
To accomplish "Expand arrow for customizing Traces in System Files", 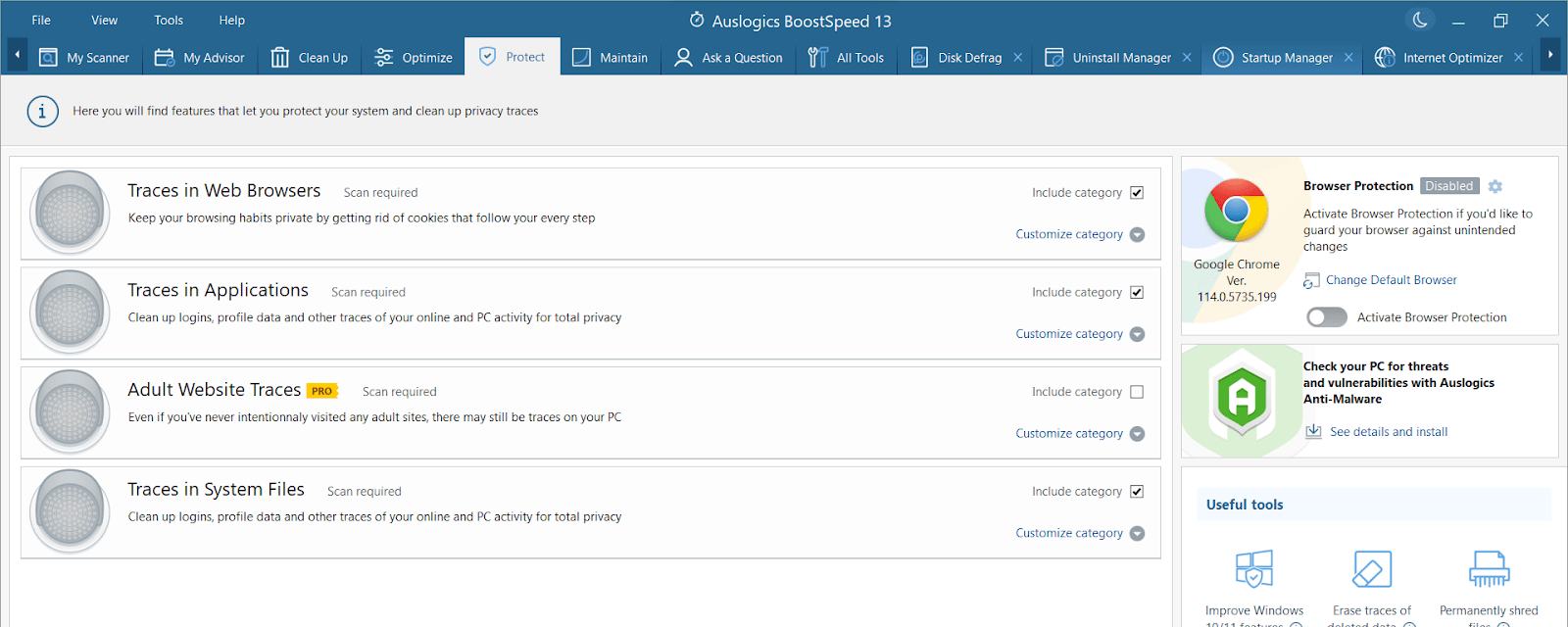I will pyautogui.click(x=1137, y=534).
